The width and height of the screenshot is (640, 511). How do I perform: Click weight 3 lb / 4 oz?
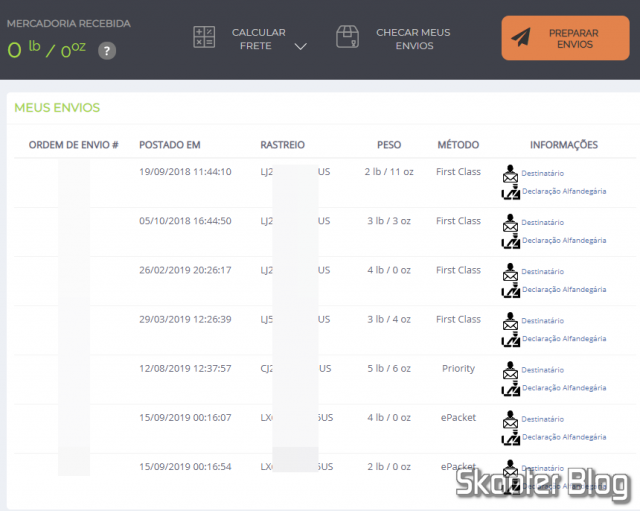pyautogui.click(x=389, y=319)
